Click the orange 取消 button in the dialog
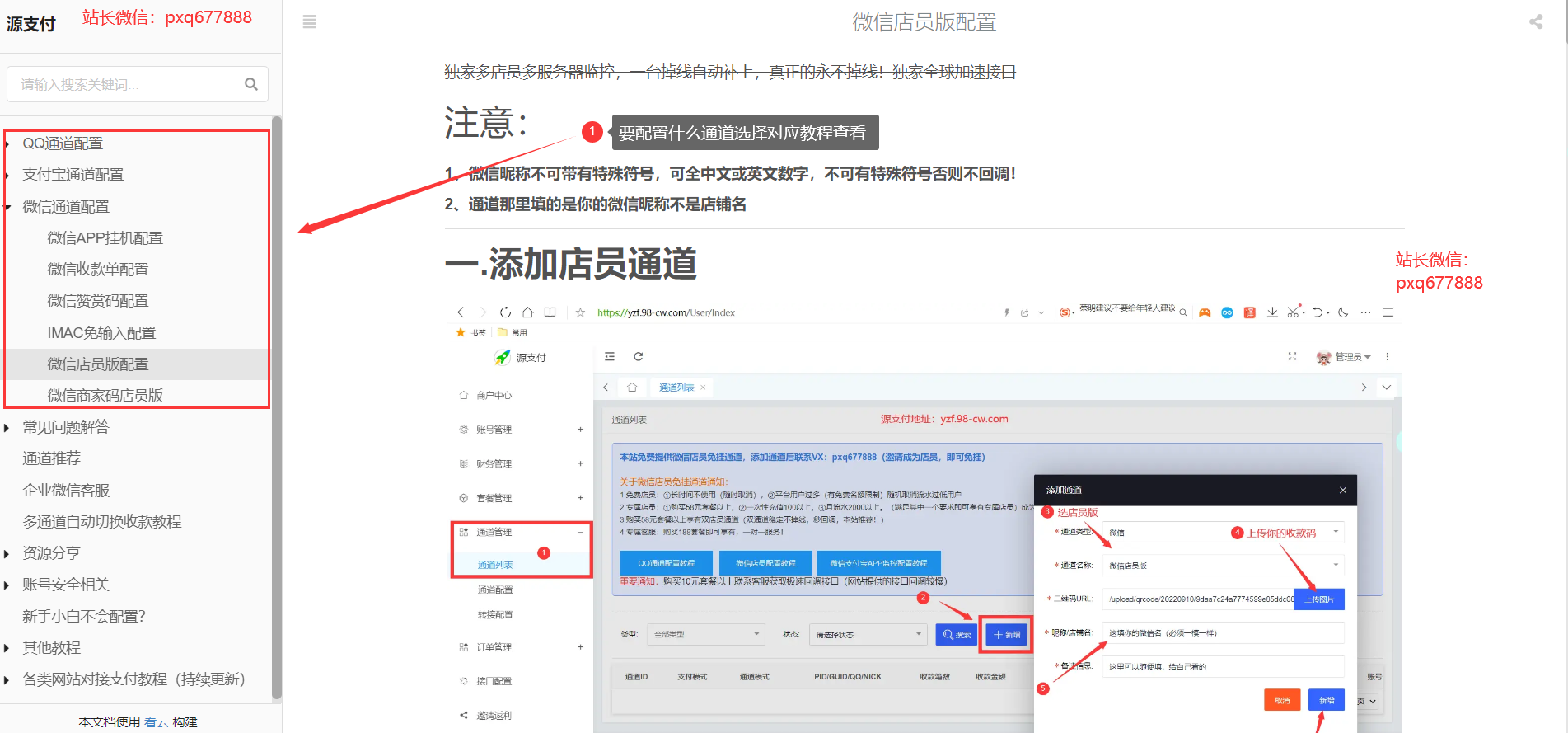This screenshot has width=1568, height=733. click(1282, 700)
